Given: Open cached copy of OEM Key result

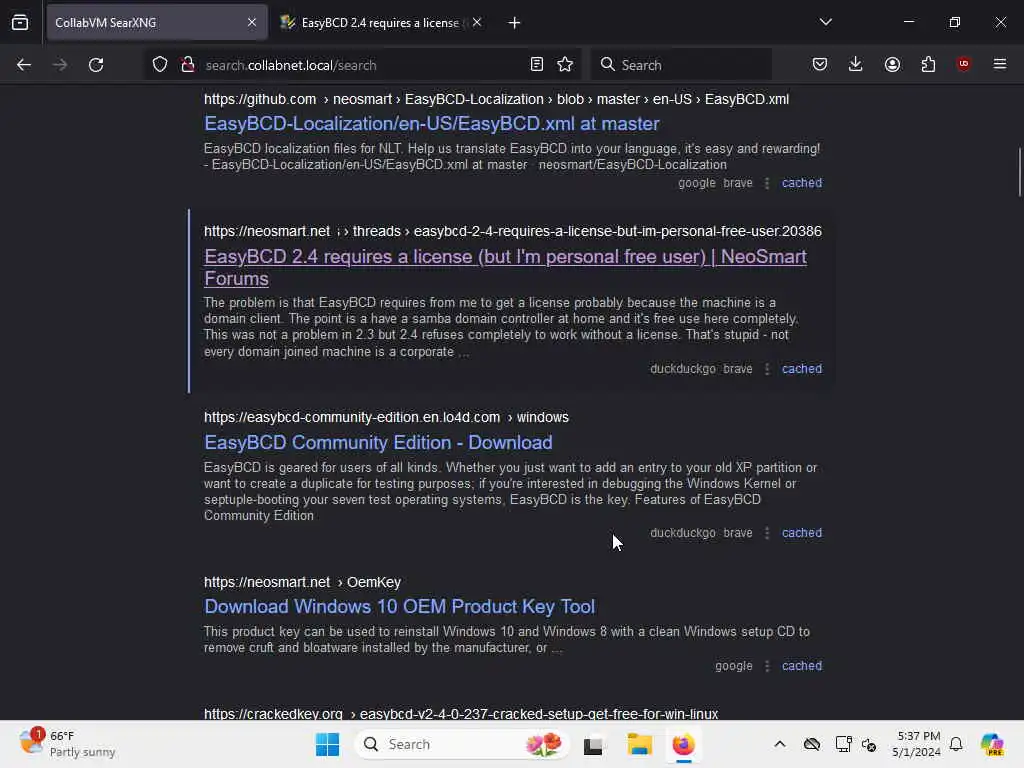Looking at the screenshot, I should pos(802,666).
